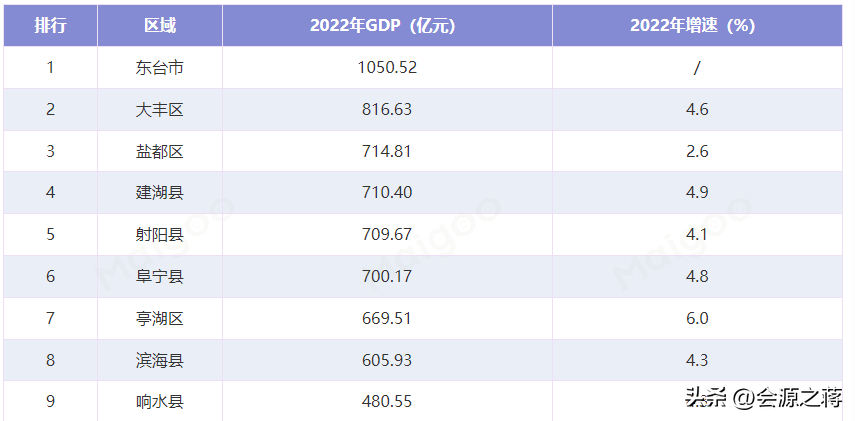The image size is (855, 421).
Task: Click the 盐都区 region name
Action: [160, 152]
